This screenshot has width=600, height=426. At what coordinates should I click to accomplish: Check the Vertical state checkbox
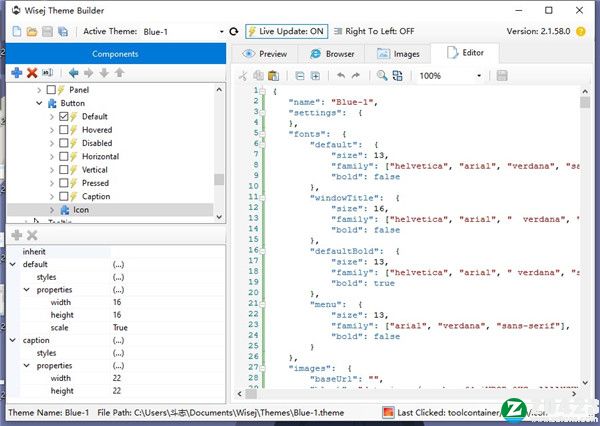tap(64, 170)
